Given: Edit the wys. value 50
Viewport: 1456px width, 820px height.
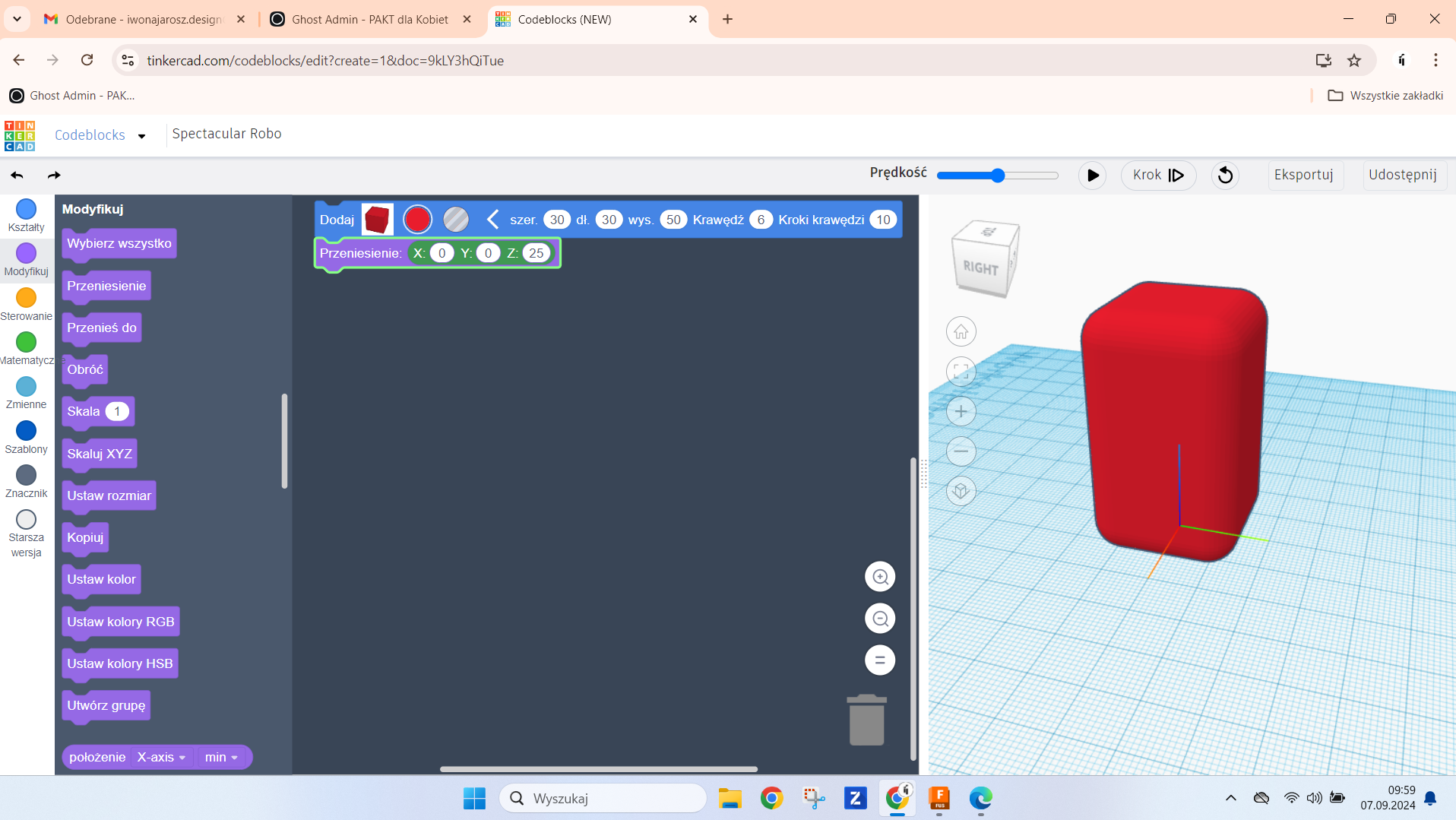Looking at the screenshot, I should coord(673,220).
